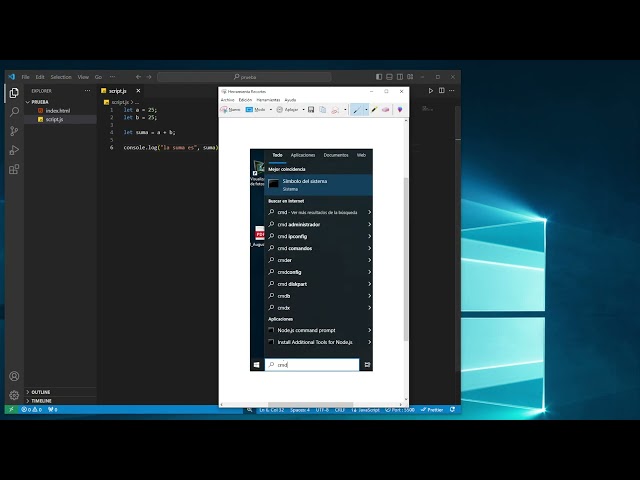
Task: Open the Explorer view in VS Code activity bar
Action: coord(14,93)
